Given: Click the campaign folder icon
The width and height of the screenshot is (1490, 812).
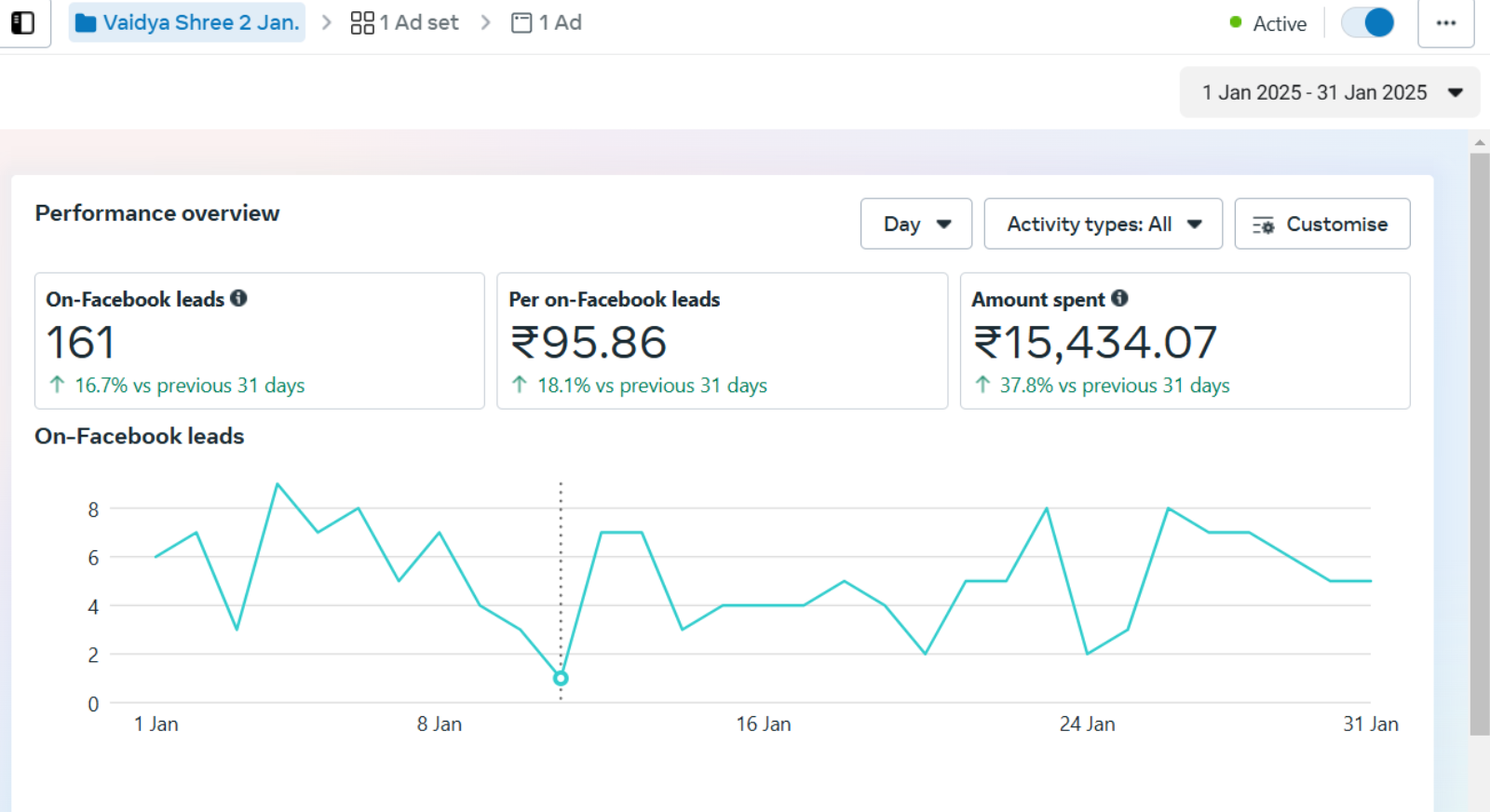Looking at the screenshot, I should tap(86, 23).
